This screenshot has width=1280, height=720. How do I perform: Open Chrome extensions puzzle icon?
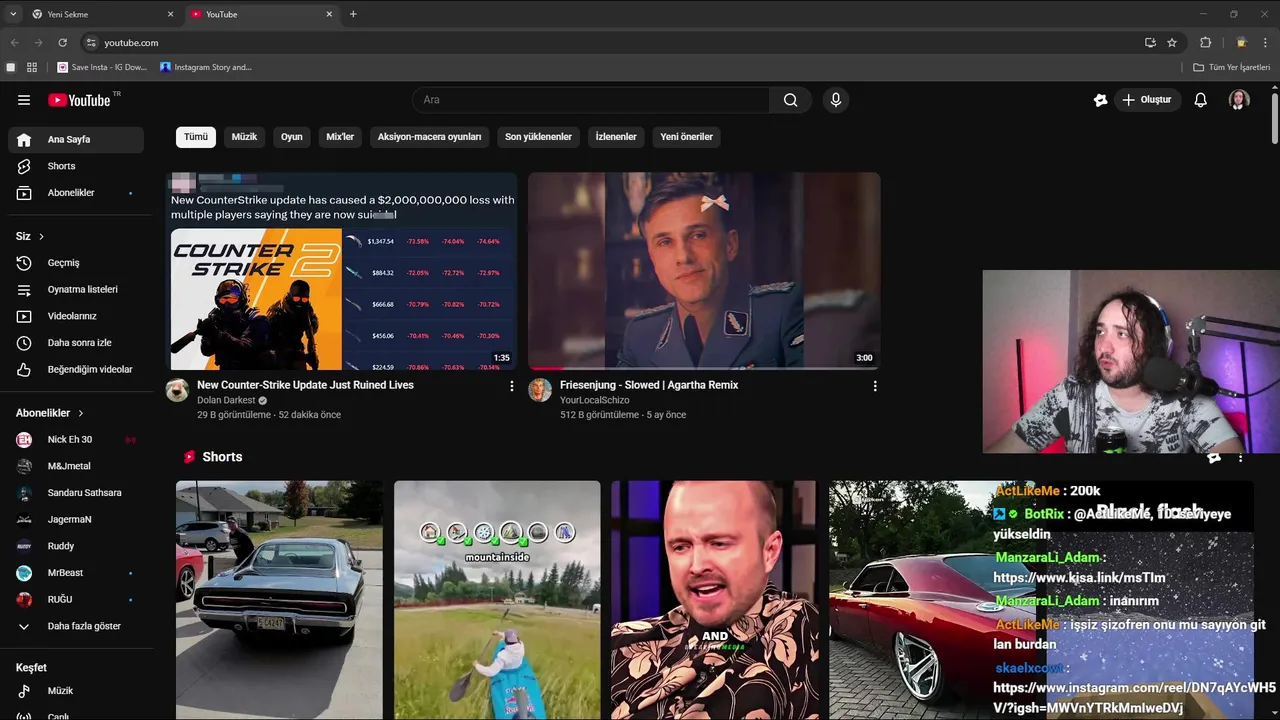(x=1206, y=43)
